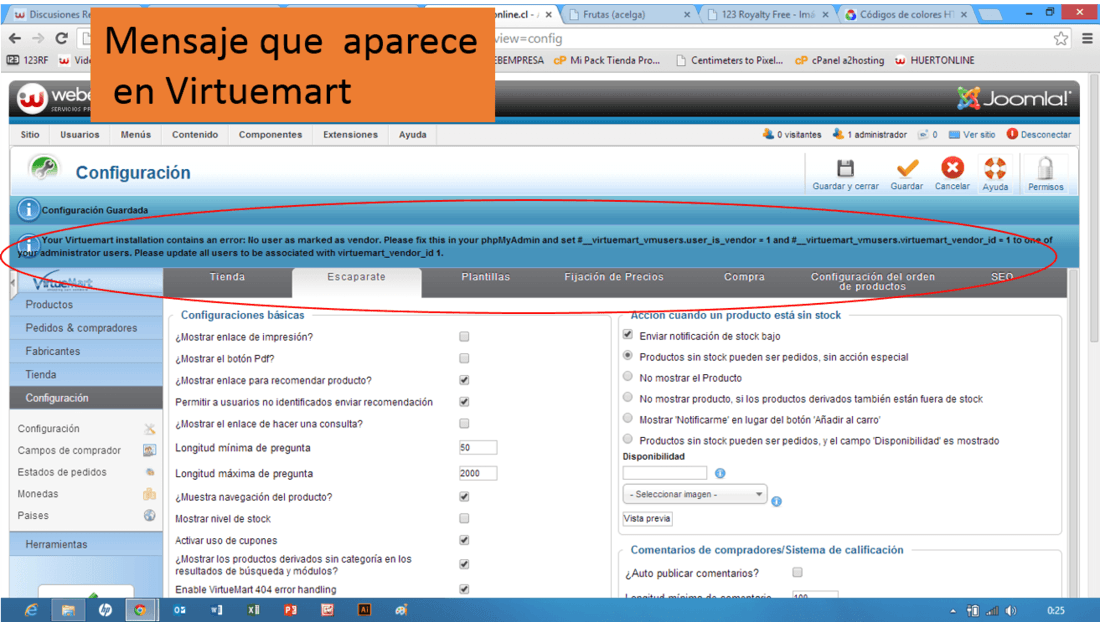Uncheck Enviar notificación de stock bajo
The image size is (1100, 622).
(x=628, y=334)
